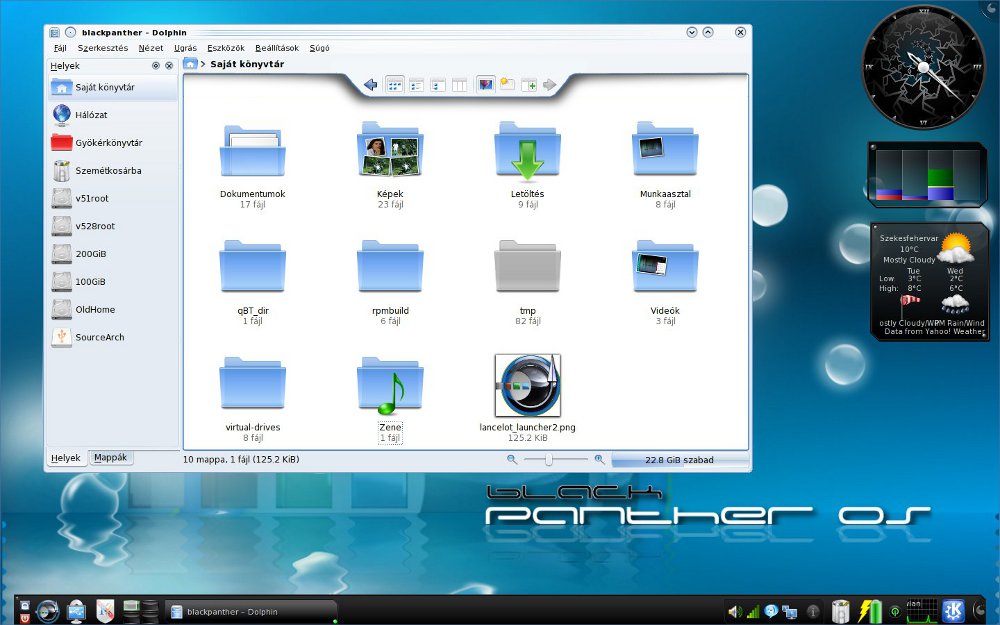Click the Saját könyvtár breadcrumb label
The image size is (1000, 625).
[247, 64]
